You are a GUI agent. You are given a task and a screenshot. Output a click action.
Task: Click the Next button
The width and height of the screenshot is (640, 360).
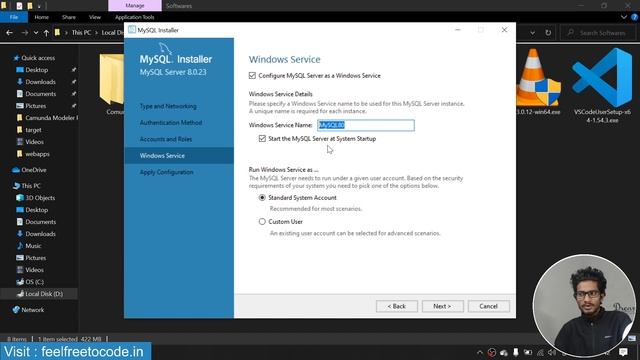[442, 306]
